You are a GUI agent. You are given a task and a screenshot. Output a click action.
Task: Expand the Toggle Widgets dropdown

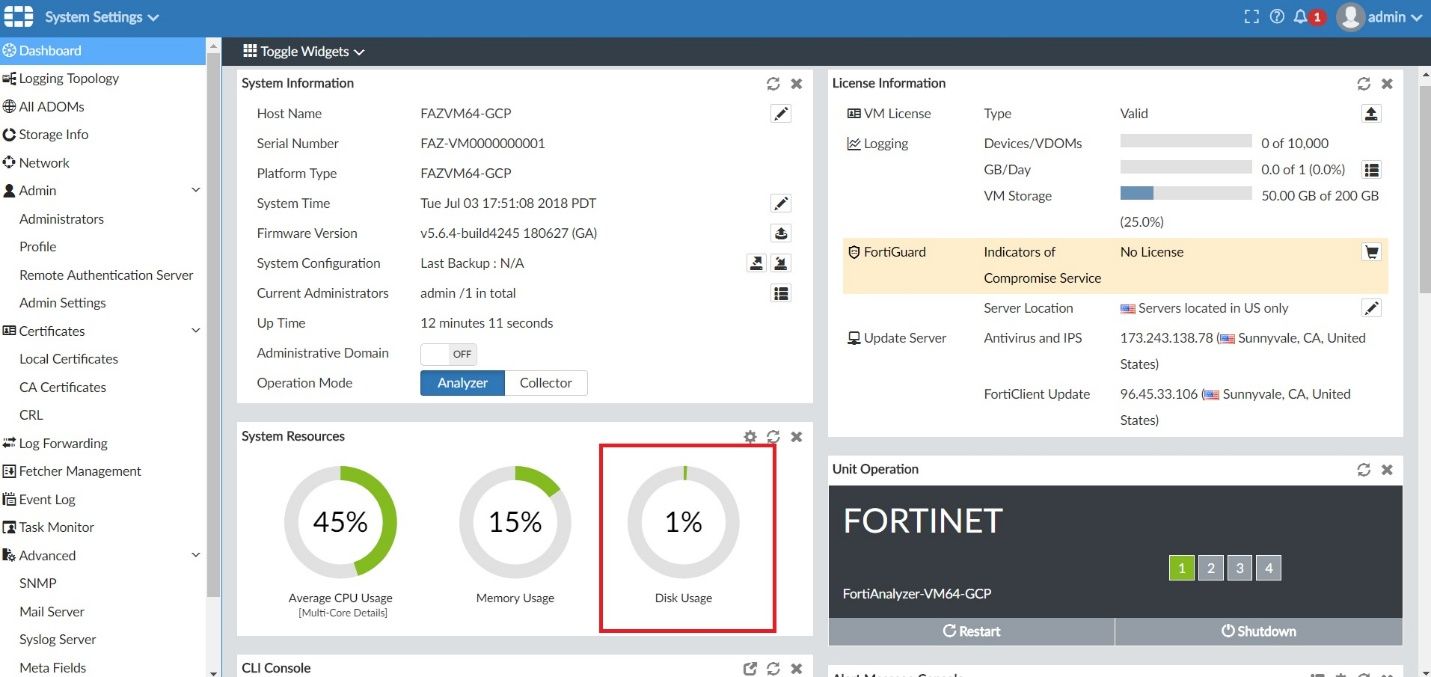(x=304, y=51)
